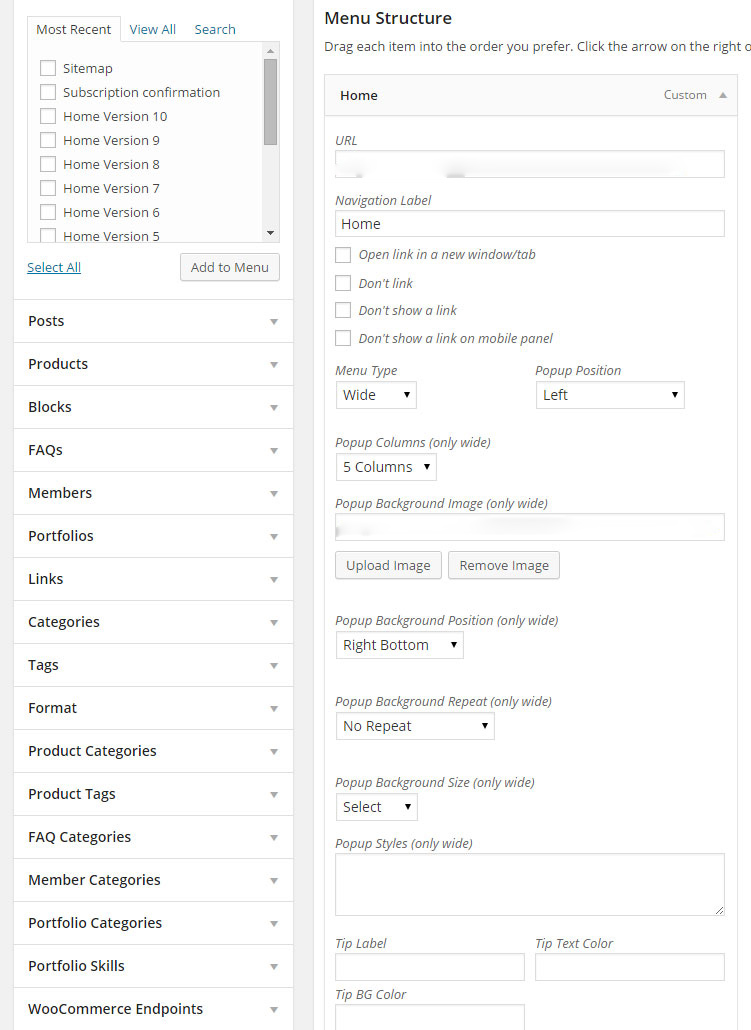Click the pages list scroll-down arrow
Viewport: 751px width, 1030px height.
(271, 233)
